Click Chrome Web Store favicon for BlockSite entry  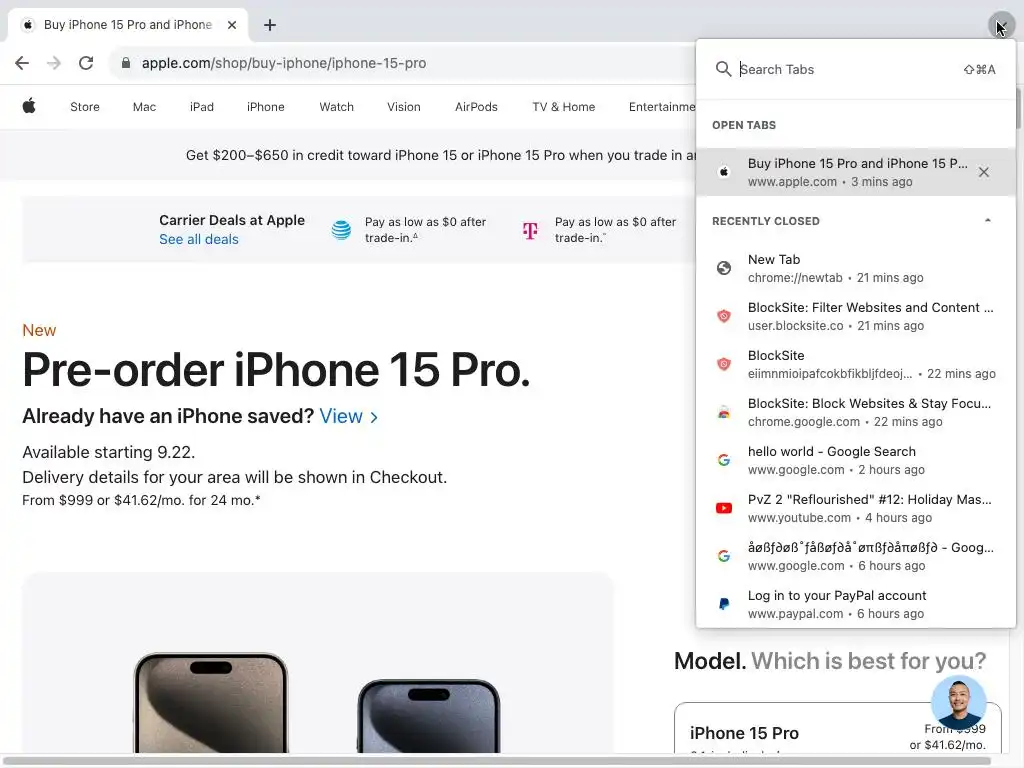(724, 412)
